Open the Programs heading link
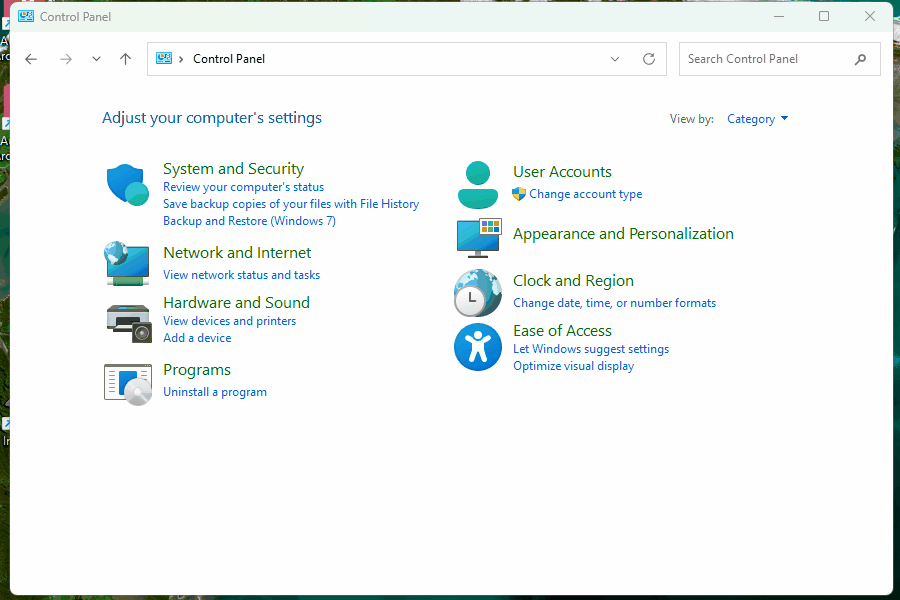 coord(197,370)
